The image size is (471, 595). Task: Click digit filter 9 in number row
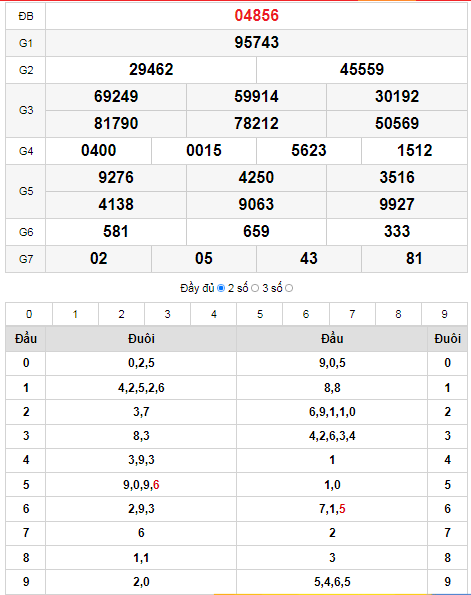pos(444,314)
